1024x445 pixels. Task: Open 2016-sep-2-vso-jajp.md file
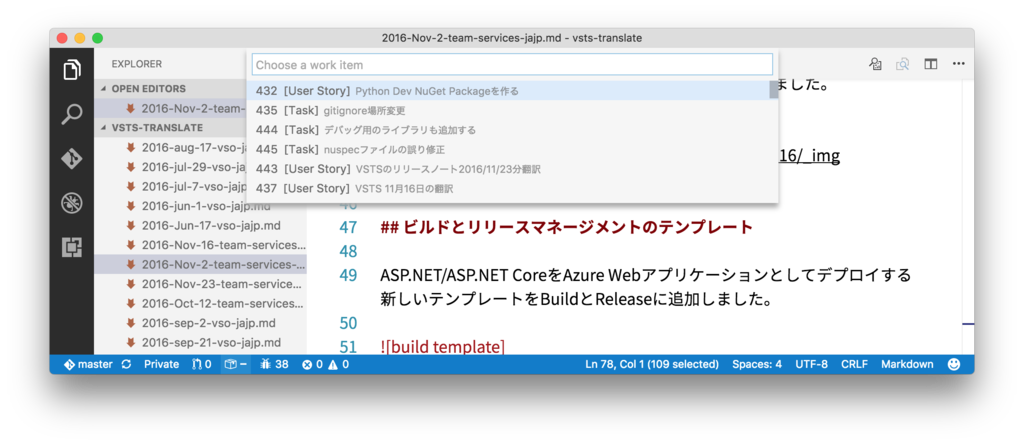click(x=200, y=324)
